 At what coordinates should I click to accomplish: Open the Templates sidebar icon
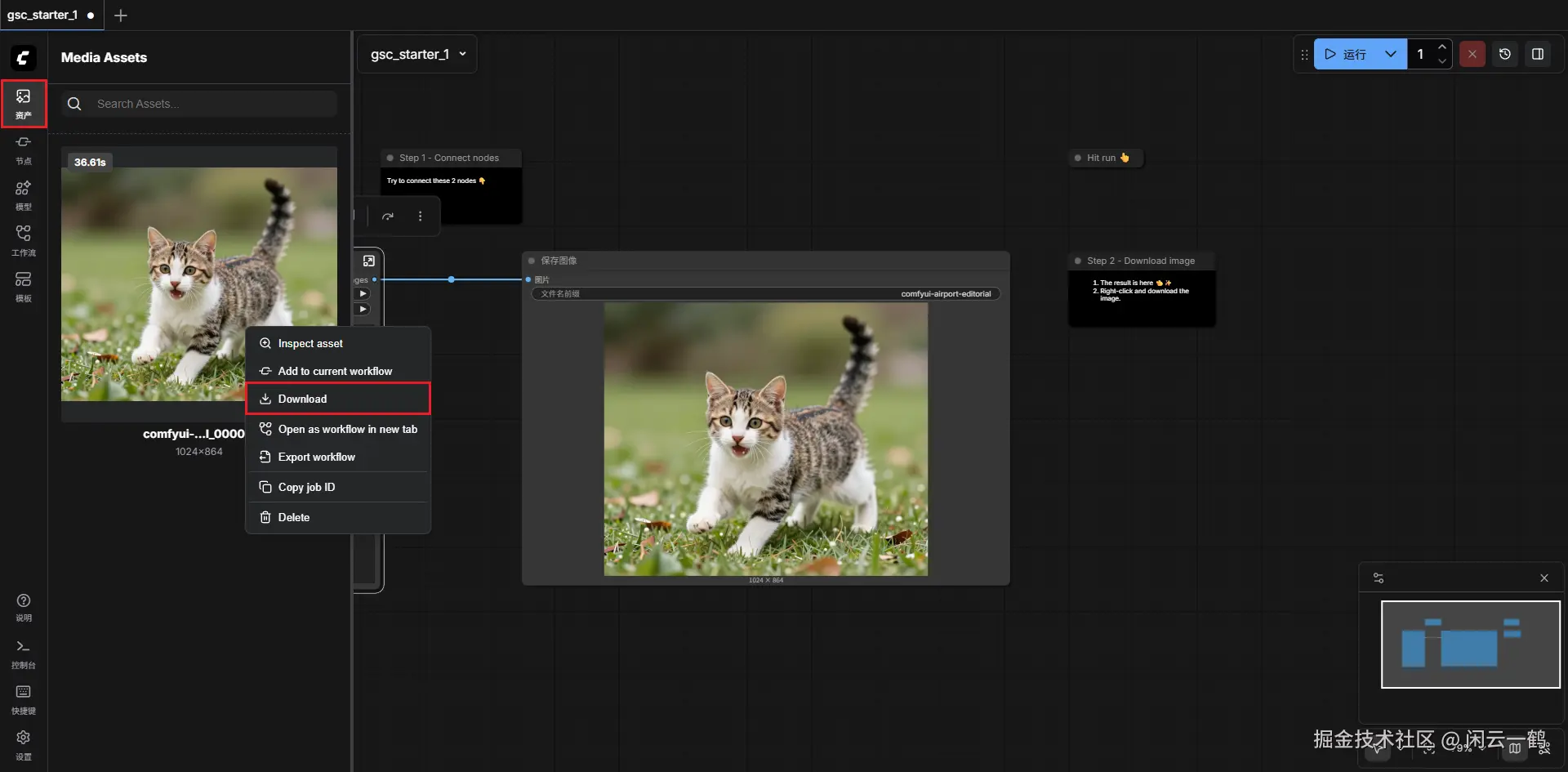pyautogui.click(x=24, y=287)
